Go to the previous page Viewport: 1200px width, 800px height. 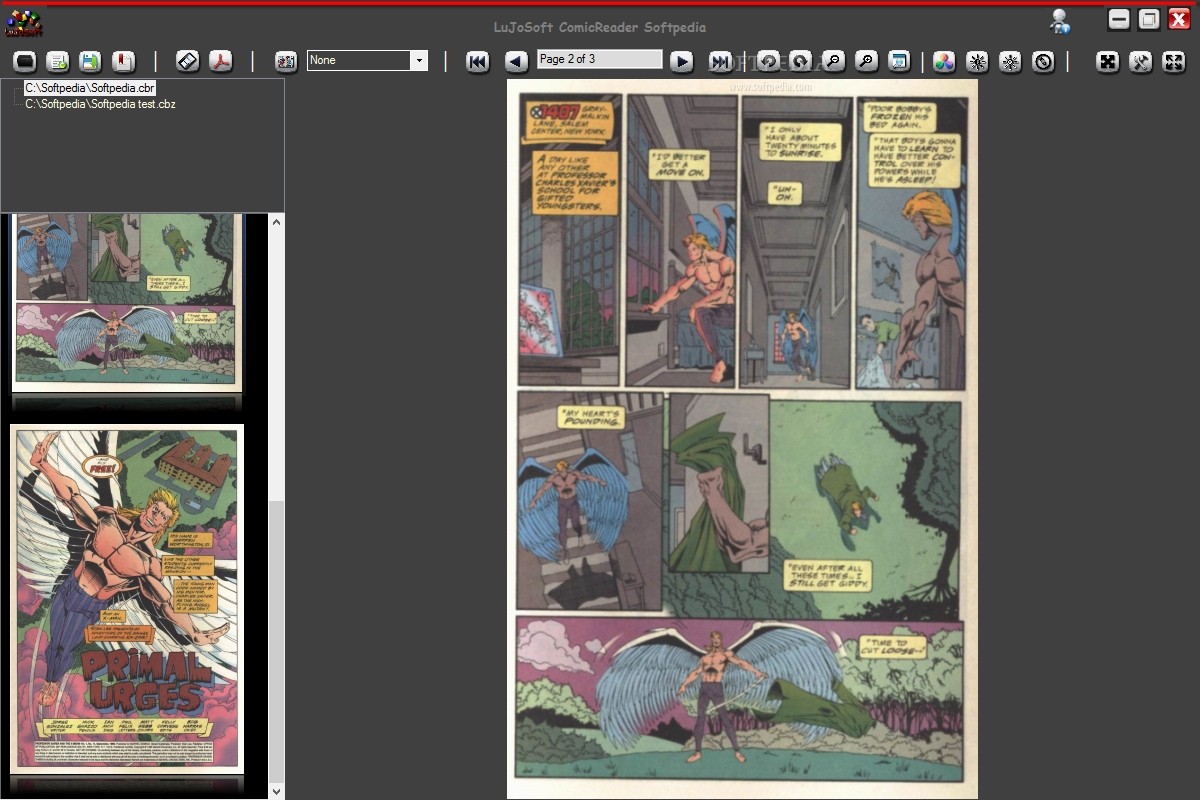(516, 61)
